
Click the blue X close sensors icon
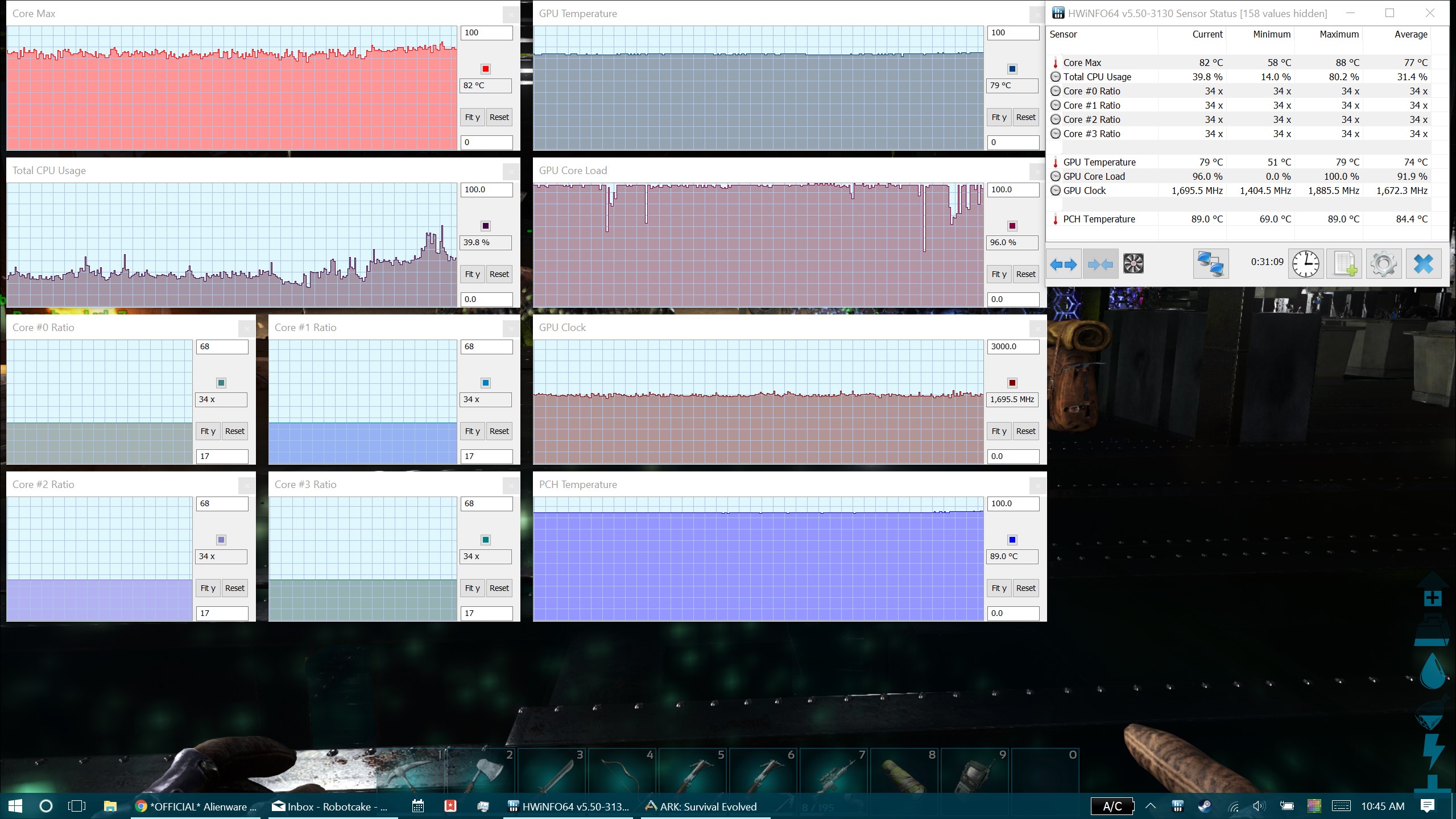tap(1423, 264)
